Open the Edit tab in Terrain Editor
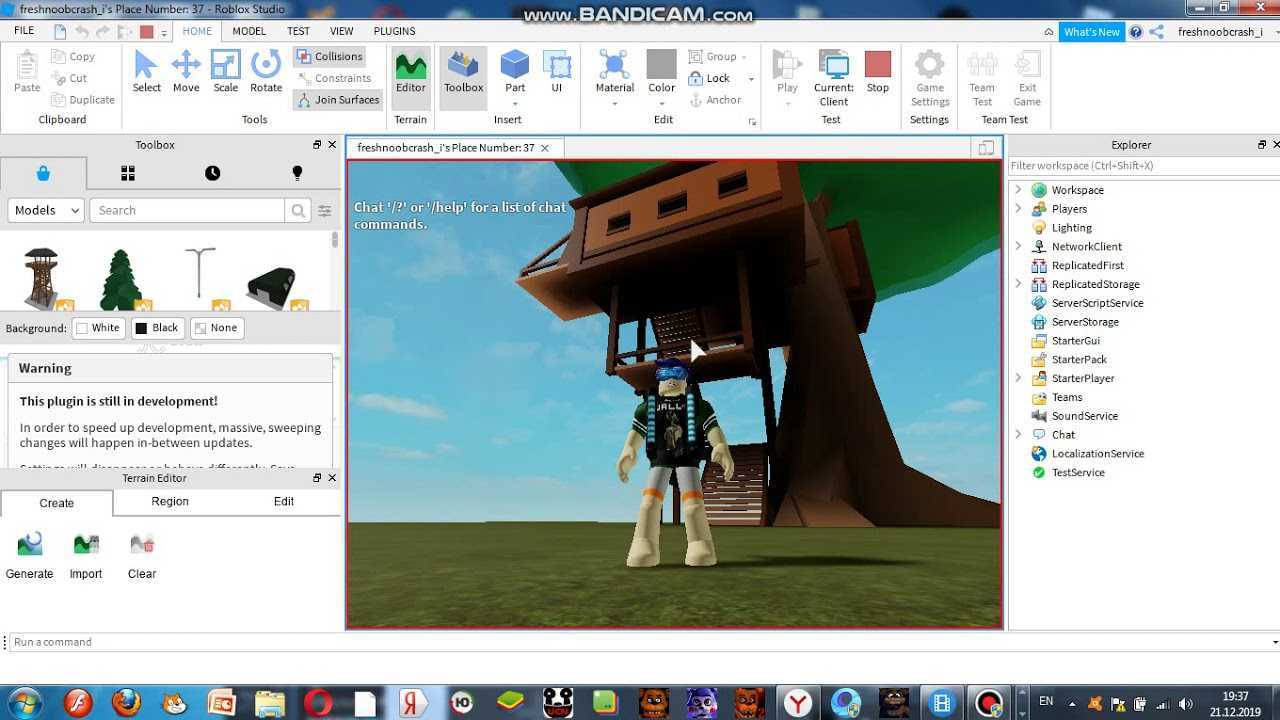This screenshot has height=720, width=1280. coord(284,502)
